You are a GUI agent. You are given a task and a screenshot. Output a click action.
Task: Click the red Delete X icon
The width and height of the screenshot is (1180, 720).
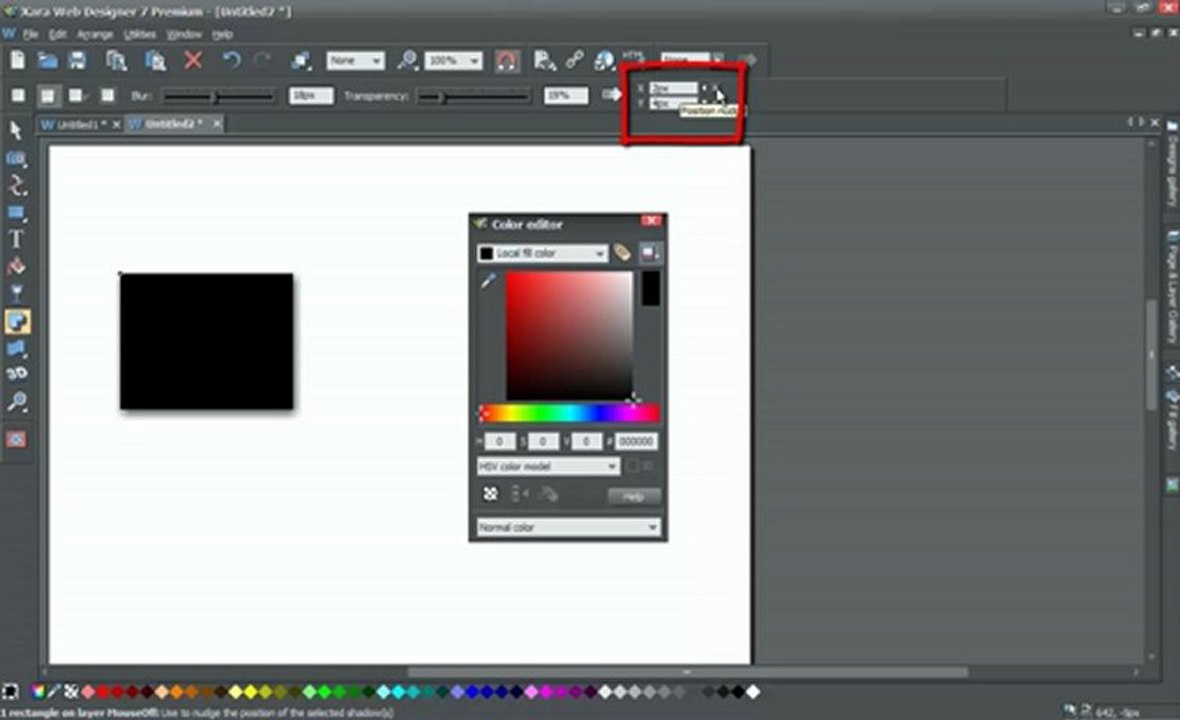click(193, 60)
